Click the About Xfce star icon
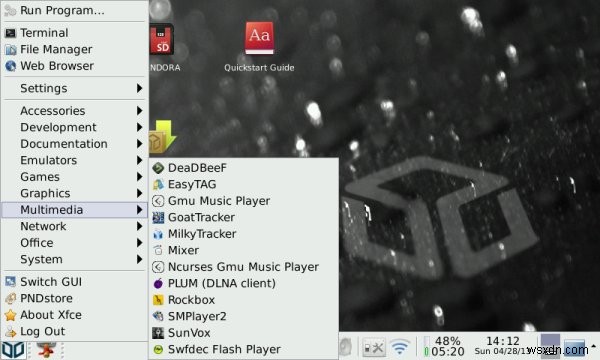Screen dimensions: 600x360 click(x=10, y=315)
